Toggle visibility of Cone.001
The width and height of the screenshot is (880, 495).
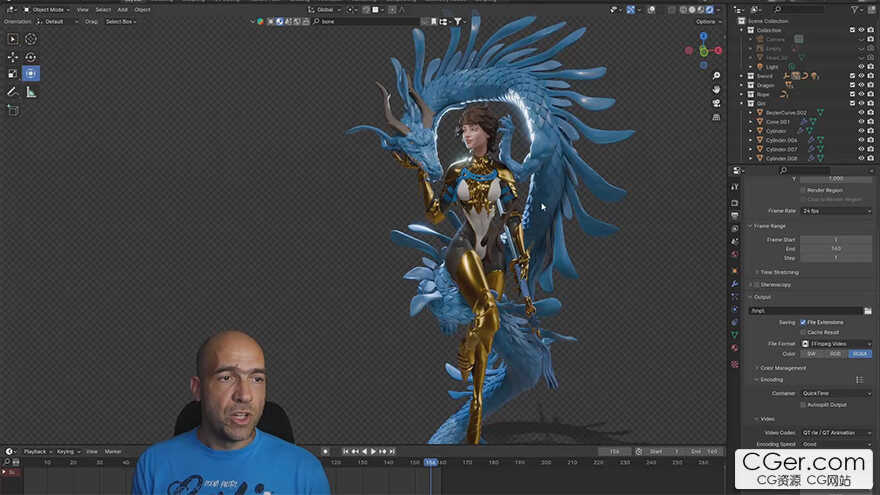pos(861,122)
